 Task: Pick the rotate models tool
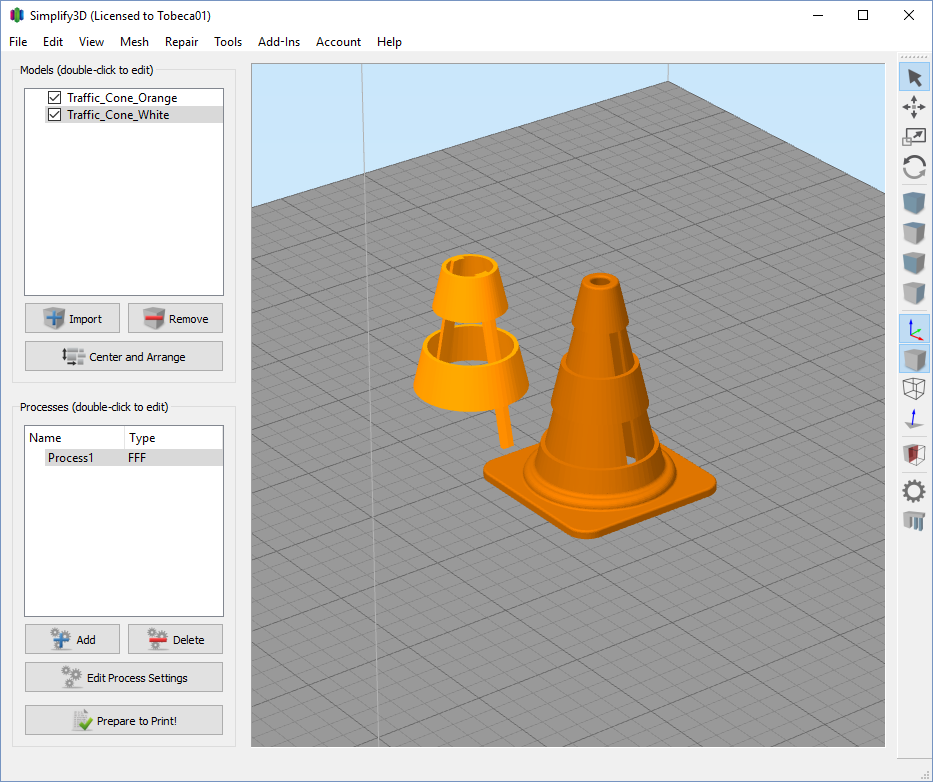914,167
